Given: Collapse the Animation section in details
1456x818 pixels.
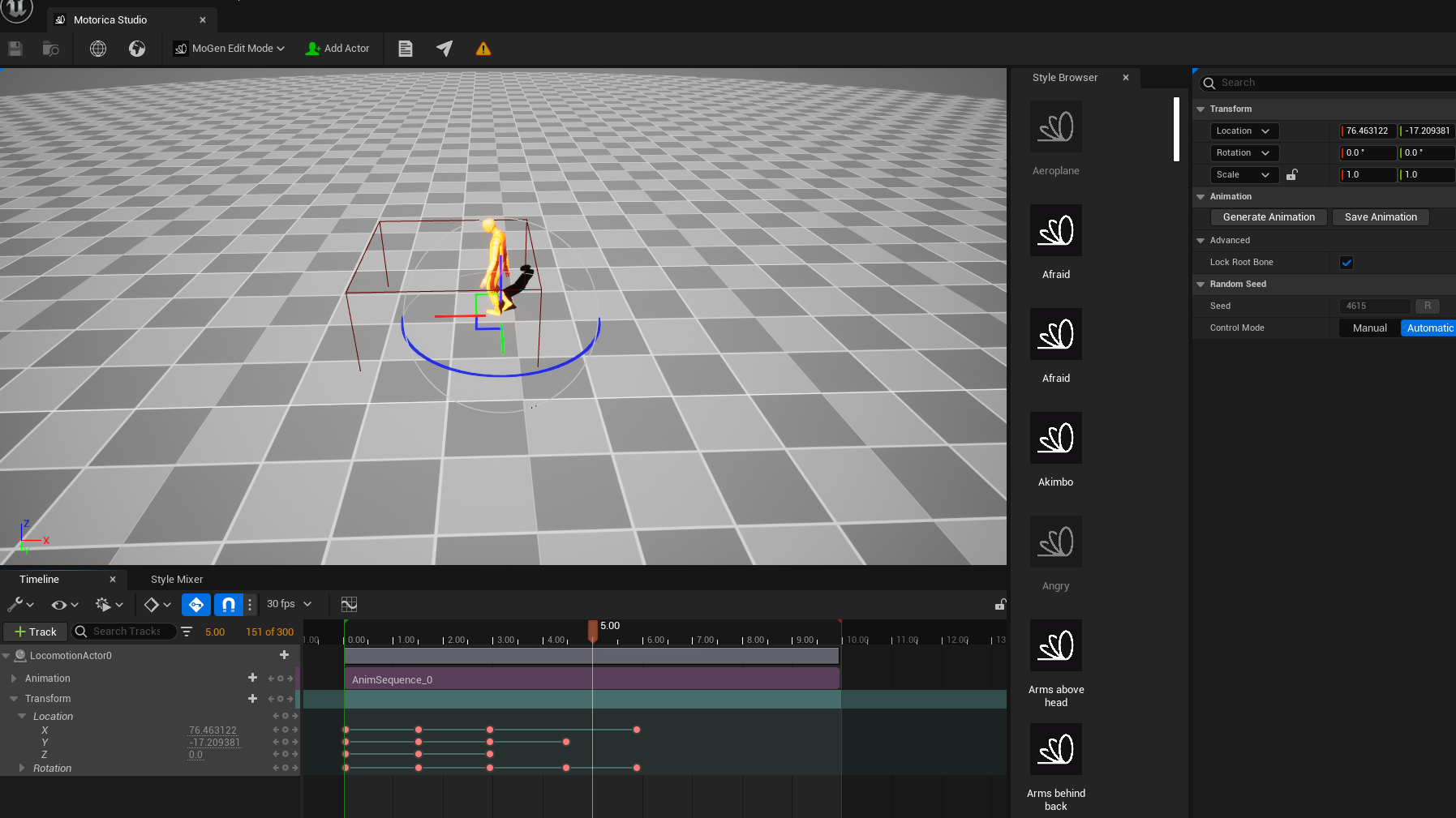Looking at the screenshot, I should (1200, 196).
